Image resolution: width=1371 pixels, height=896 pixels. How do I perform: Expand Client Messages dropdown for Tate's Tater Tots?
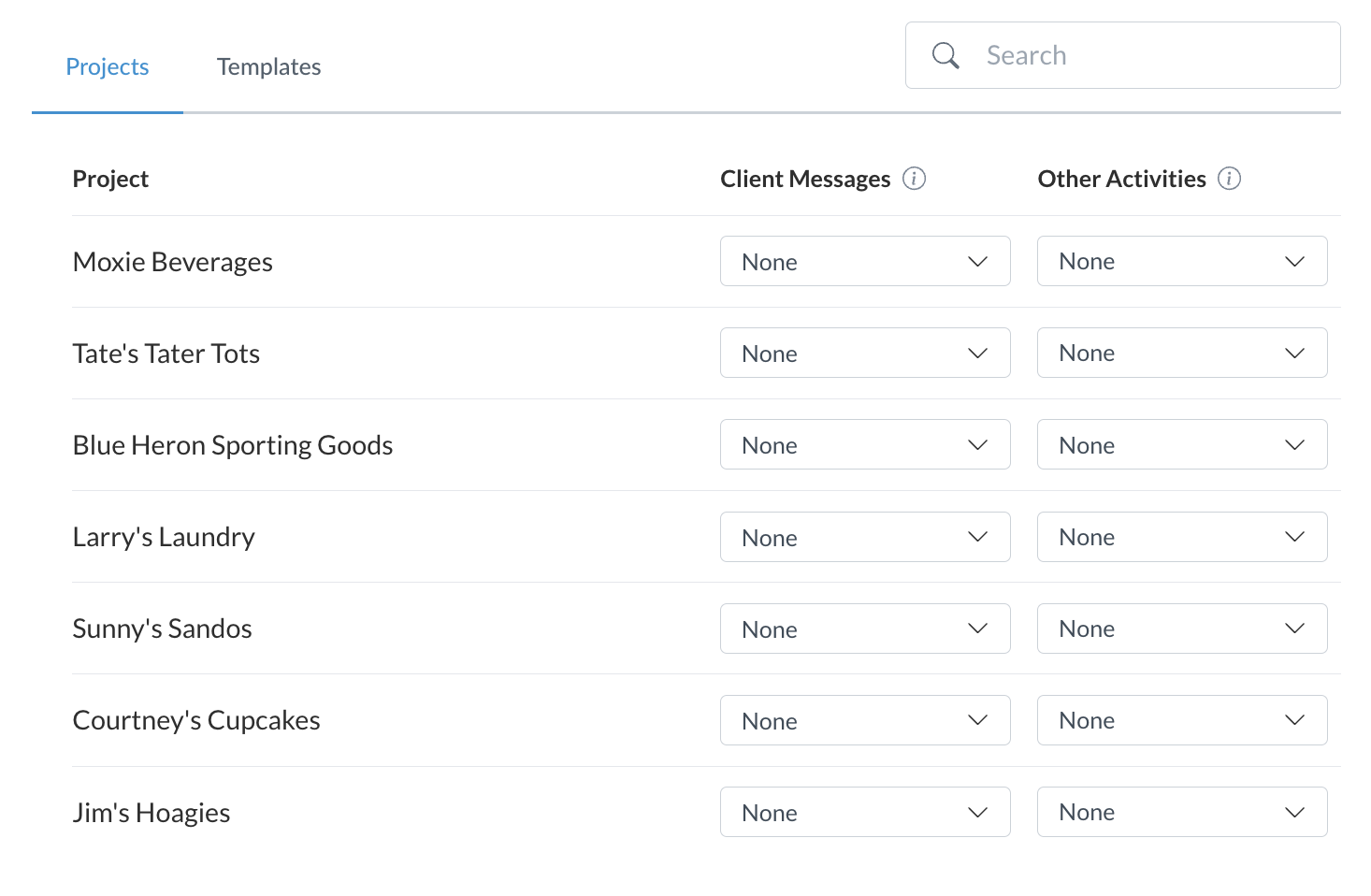click(864, 354)
